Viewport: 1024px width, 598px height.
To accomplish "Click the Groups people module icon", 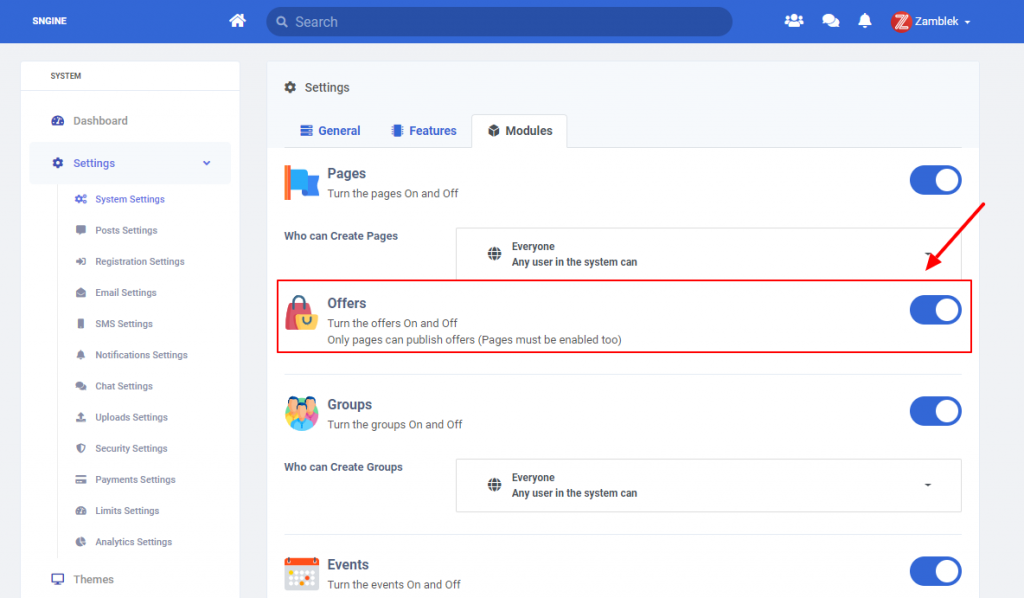I will (x=301, y=413).
